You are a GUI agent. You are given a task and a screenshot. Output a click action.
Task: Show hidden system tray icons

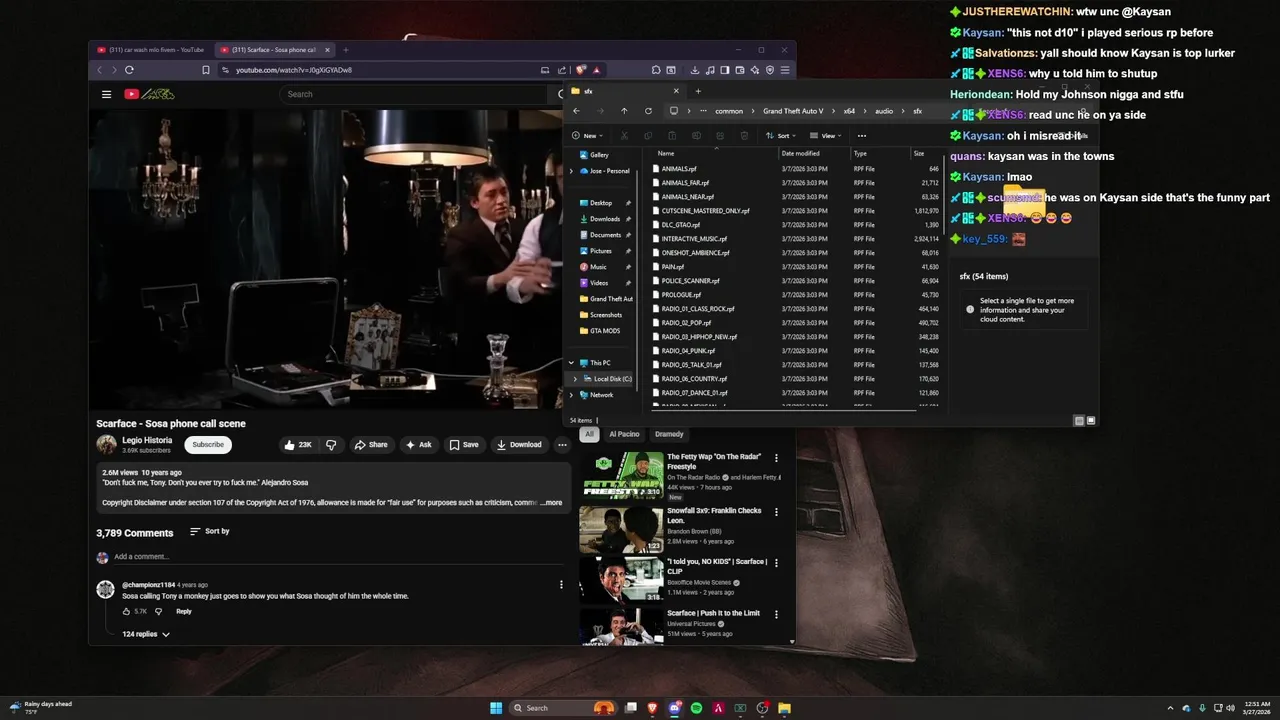1170,708
